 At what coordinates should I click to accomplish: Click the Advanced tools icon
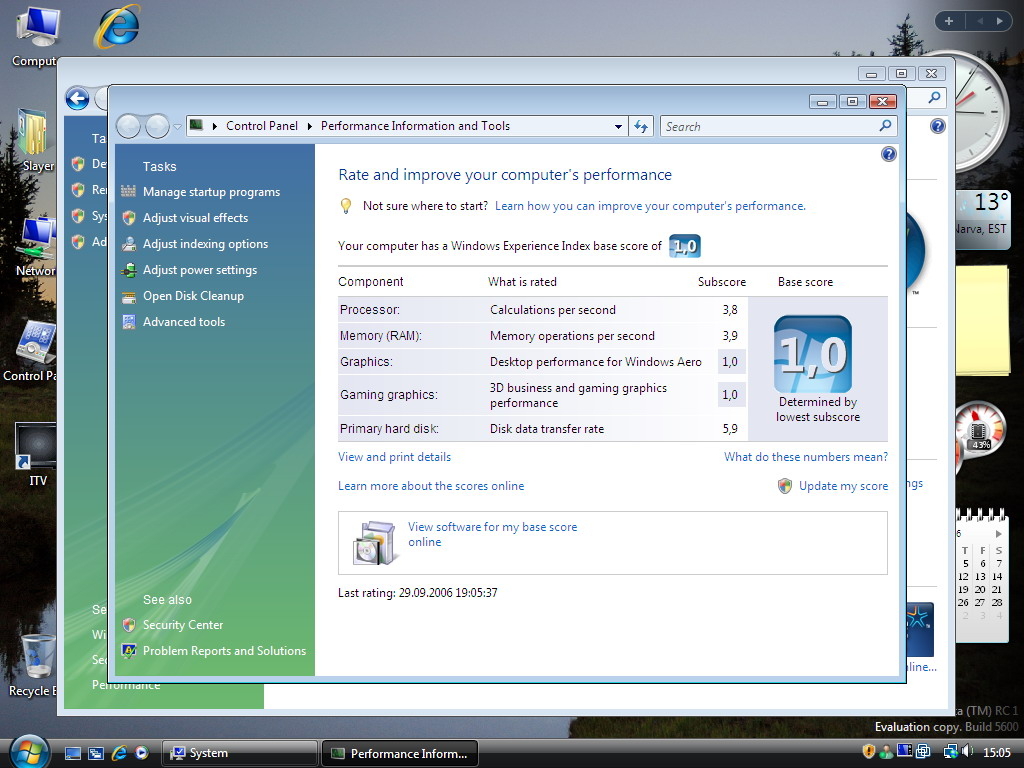(128, 322)
